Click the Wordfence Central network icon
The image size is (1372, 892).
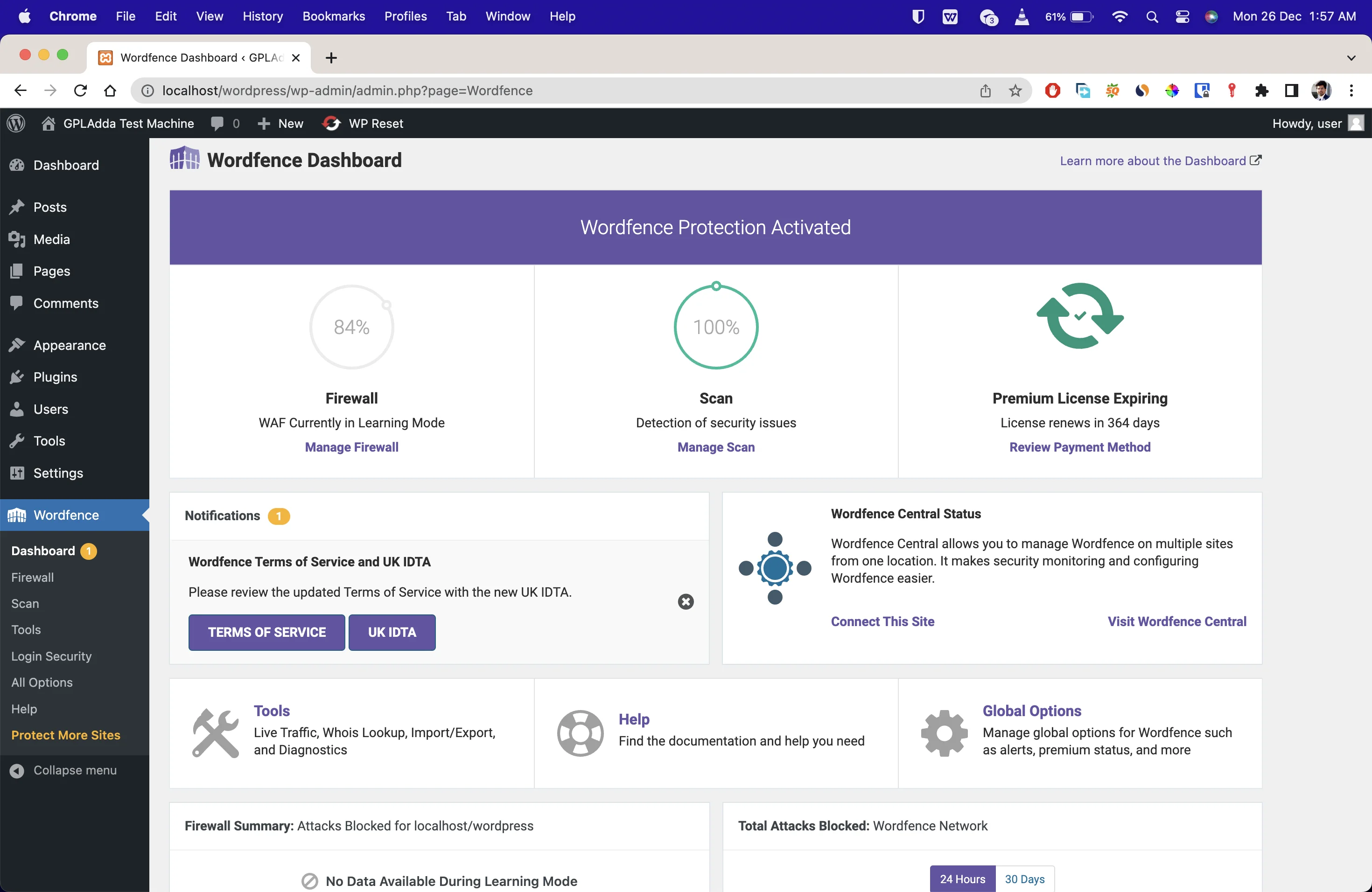tap(775, 568)
